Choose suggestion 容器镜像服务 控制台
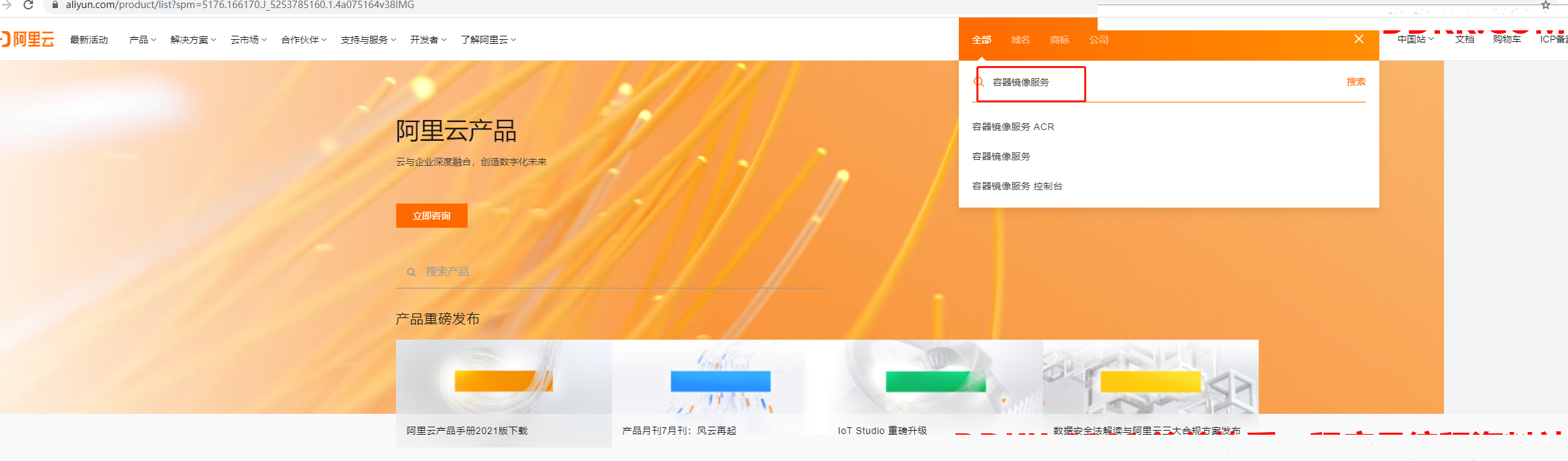This screenshot has height=461, width=1568. [1017, 186]
